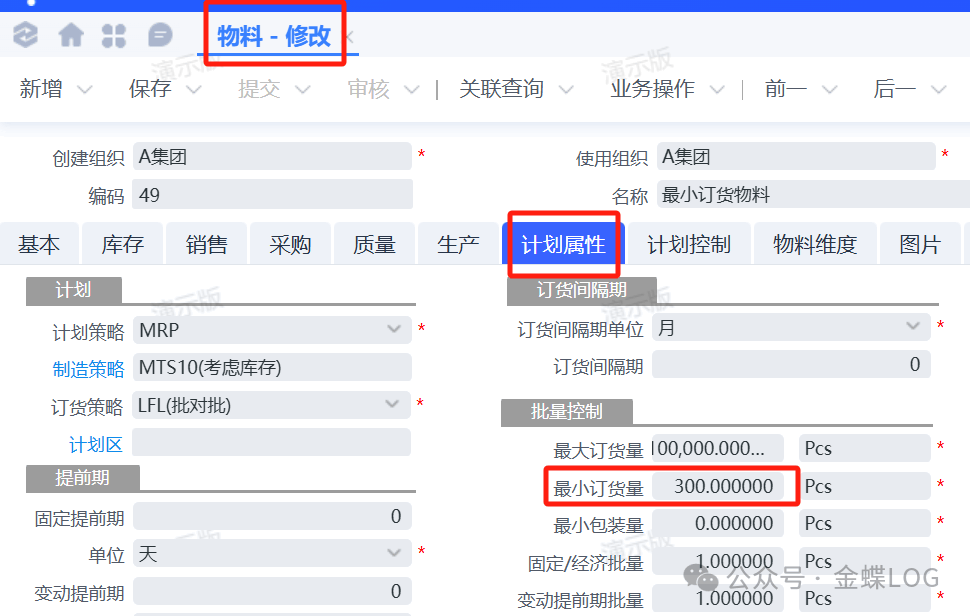
Task: Click the 最小订货量 input field
Action: (723, 487)
